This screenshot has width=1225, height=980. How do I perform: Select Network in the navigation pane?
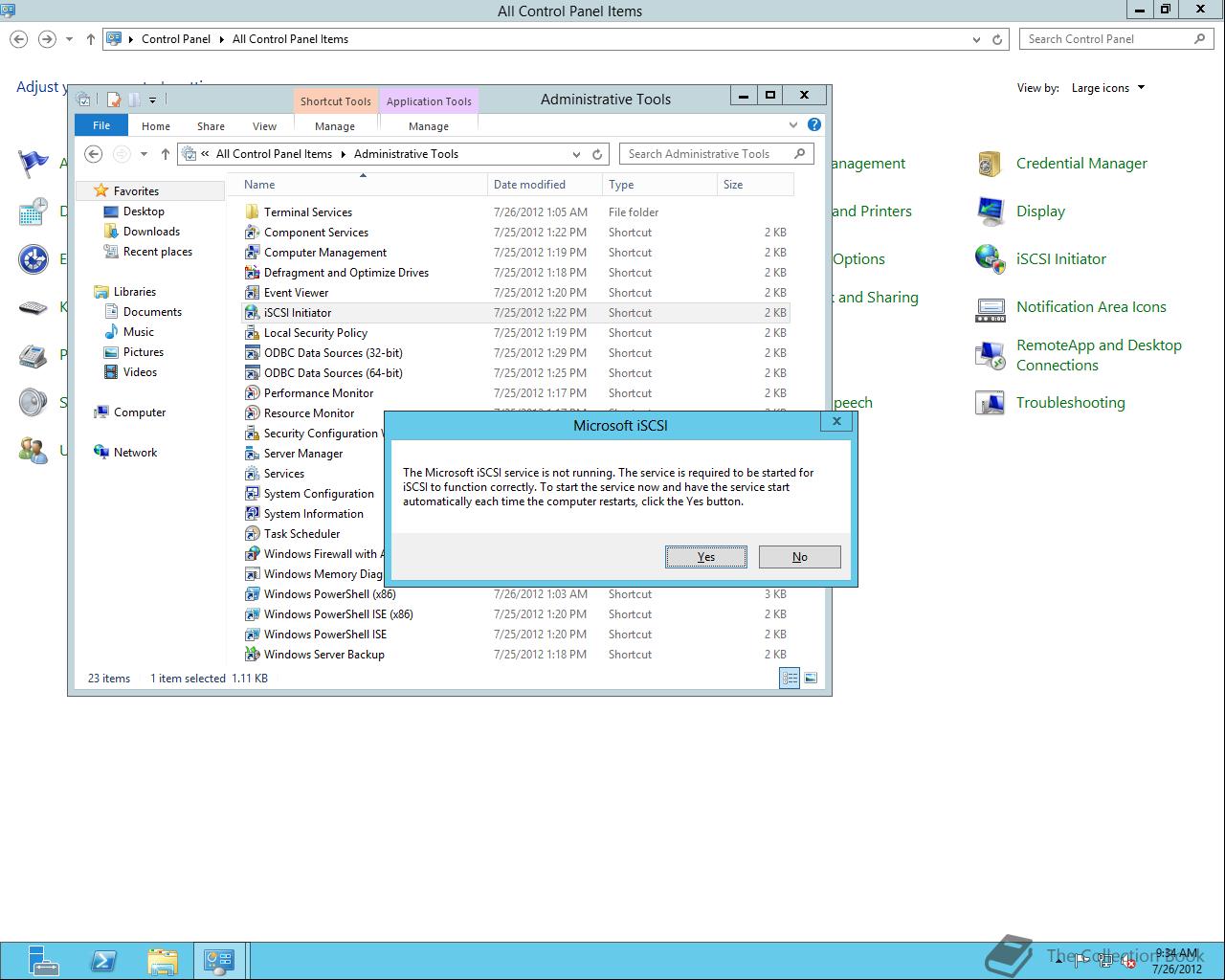click(x=135, y=453)
